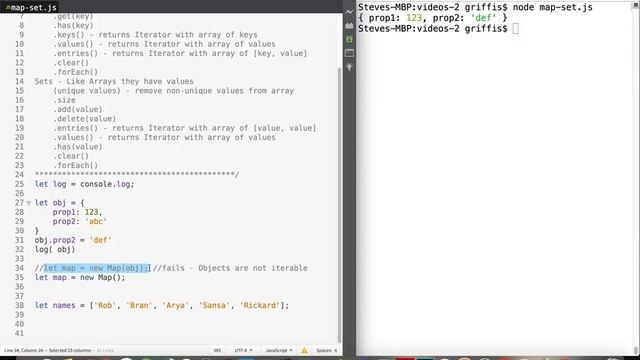Click the yellow warning triangle in status bar
This screenshot has height=360, width=640.
(304, 350)
